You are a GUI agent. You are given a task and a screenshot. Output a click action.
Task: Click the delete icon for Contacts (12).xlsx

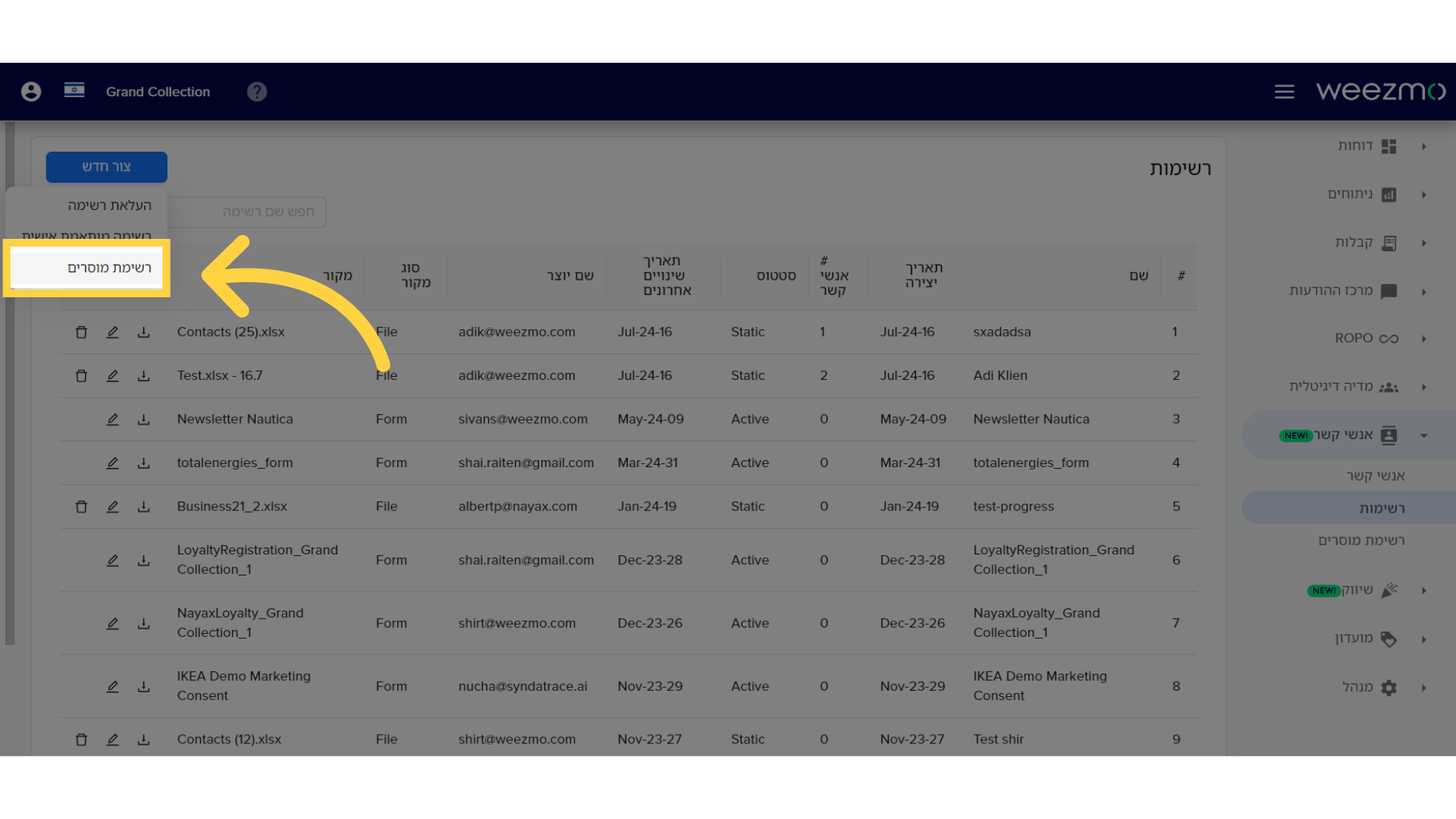pos(81,739)
